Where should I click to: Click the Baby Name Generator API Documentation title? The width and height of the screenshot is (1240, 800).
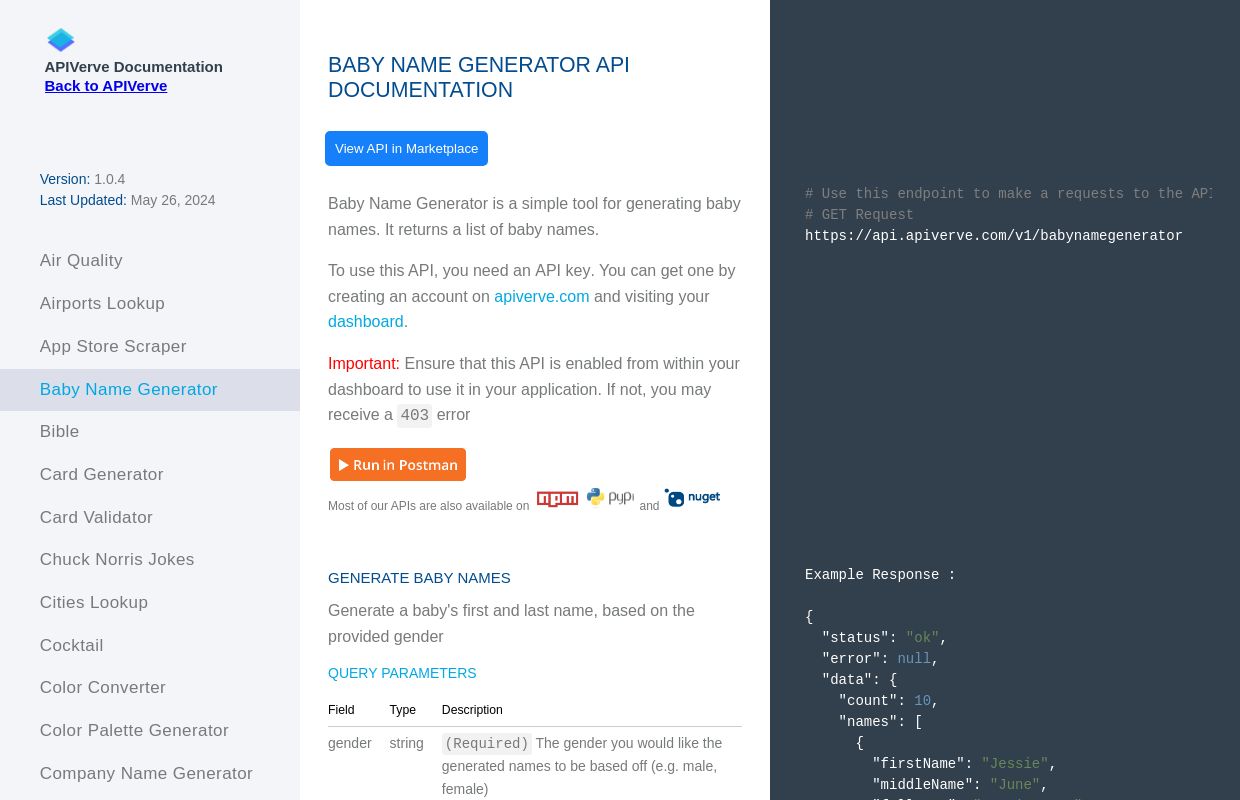point(479,77)
